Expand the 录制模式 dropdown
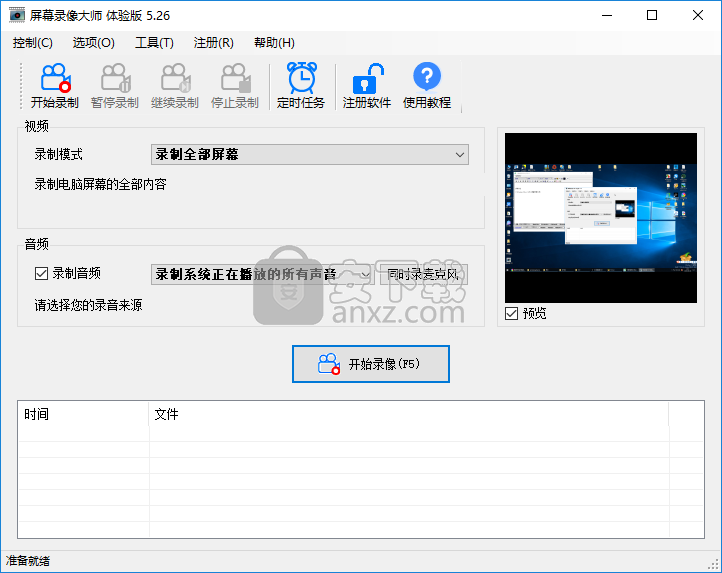The height and width of the screenshot is (573, 722). pos(310,154)
